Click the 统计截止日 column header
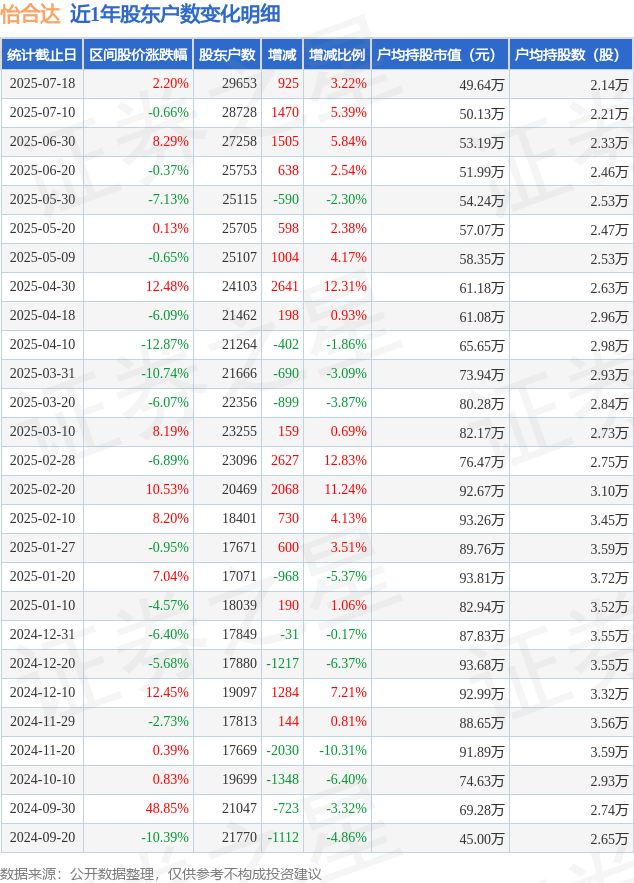 42,55
